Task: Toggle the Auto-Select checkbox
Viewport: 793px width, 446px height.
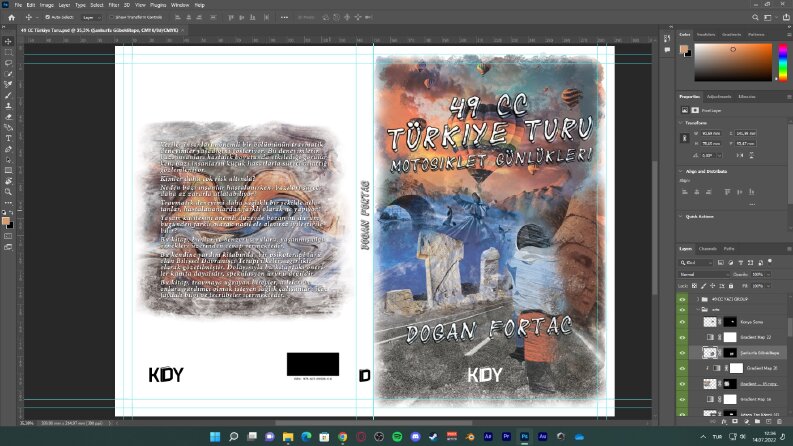Action: (x=48, y=17)
